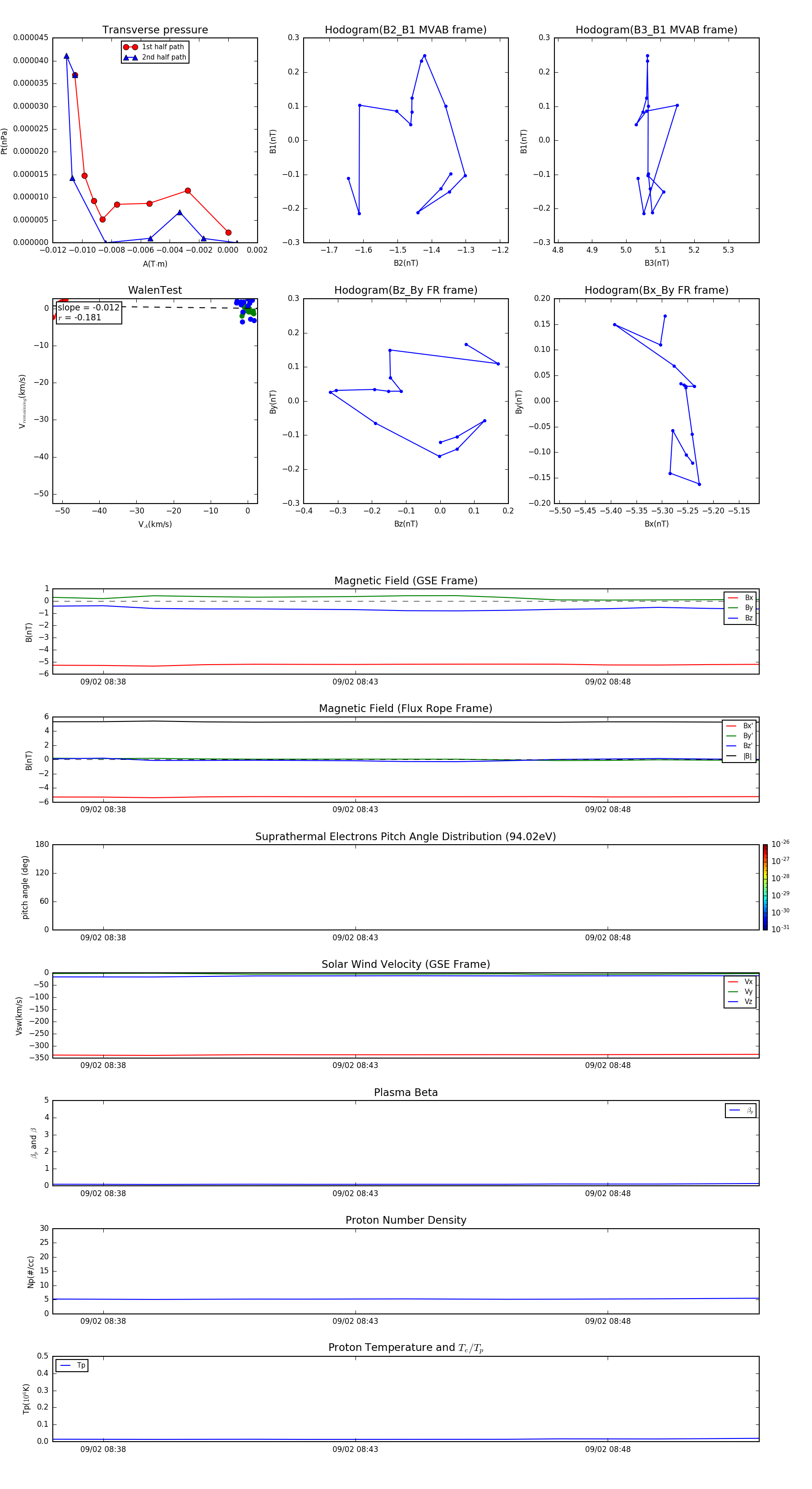The width and height of the screenshot is (812, 1489).
Task: Click the 'slope = -0.012' annotation
Action: point(88,308)
